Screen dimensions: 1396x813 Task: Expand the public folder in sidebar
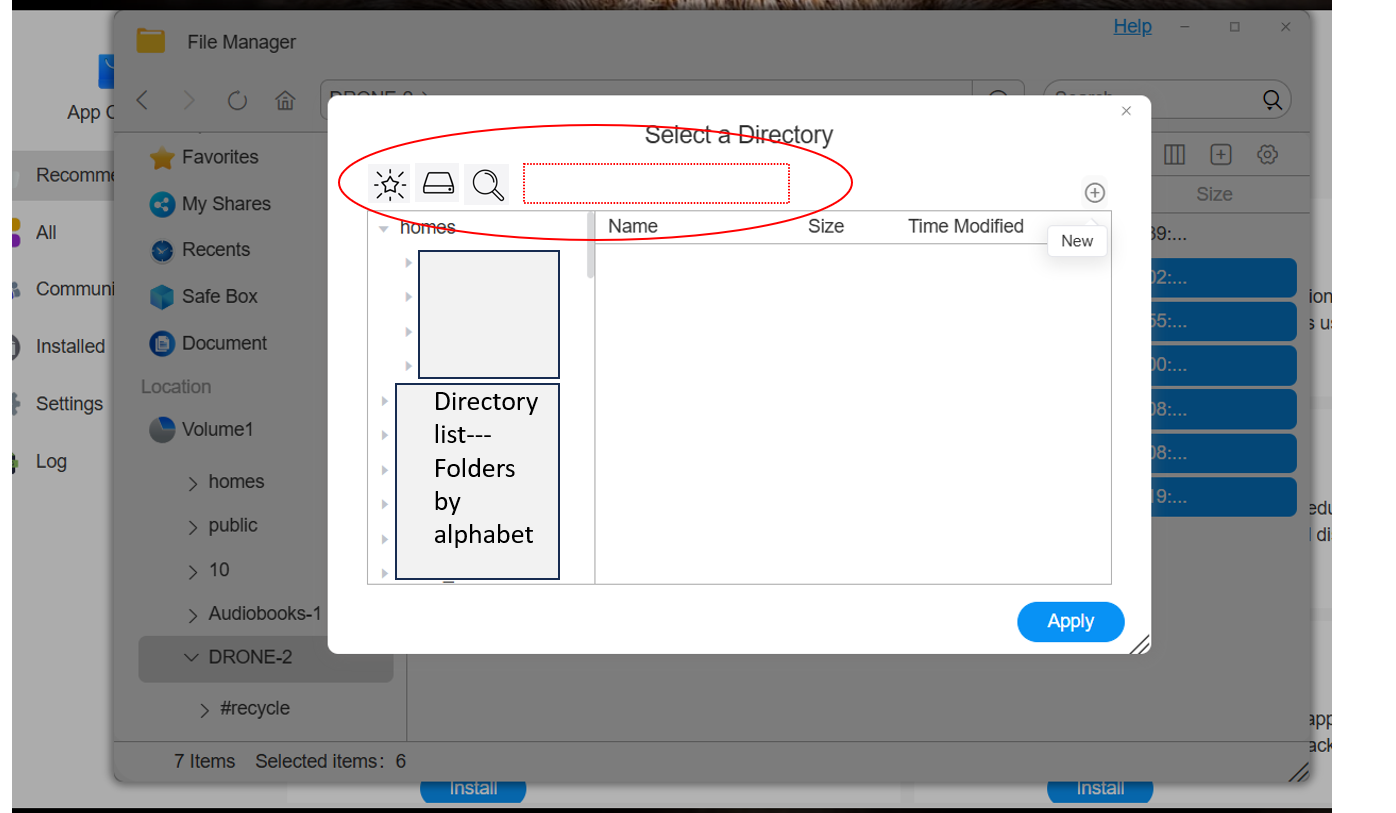tap(193, 528)
